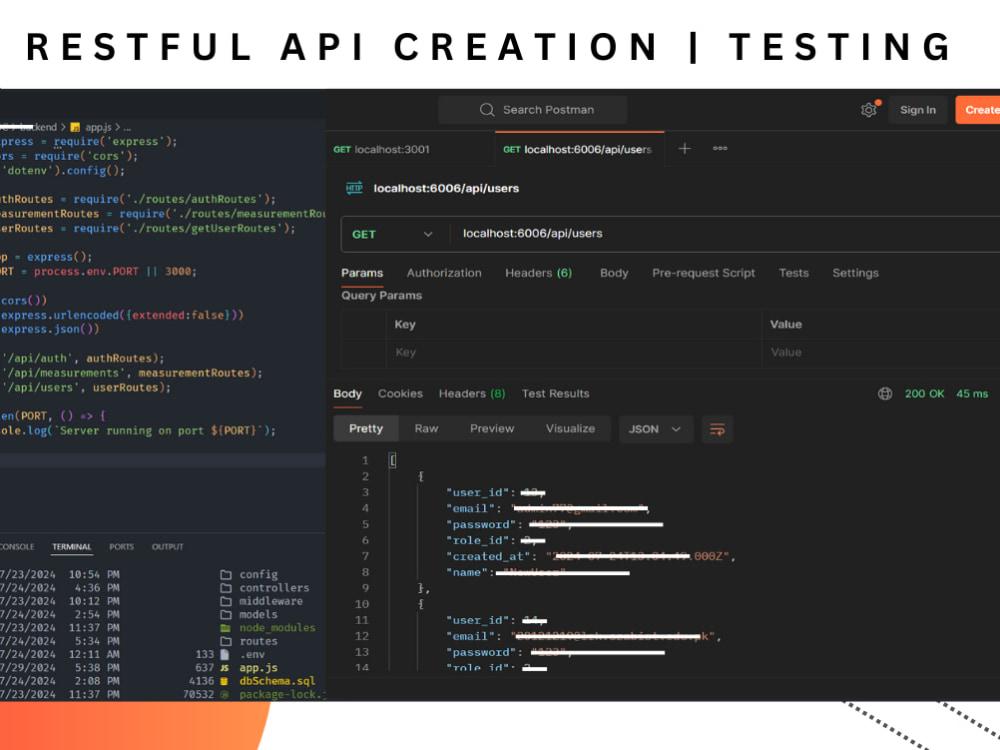
Task: Click the Key column header
Action: 405,324
